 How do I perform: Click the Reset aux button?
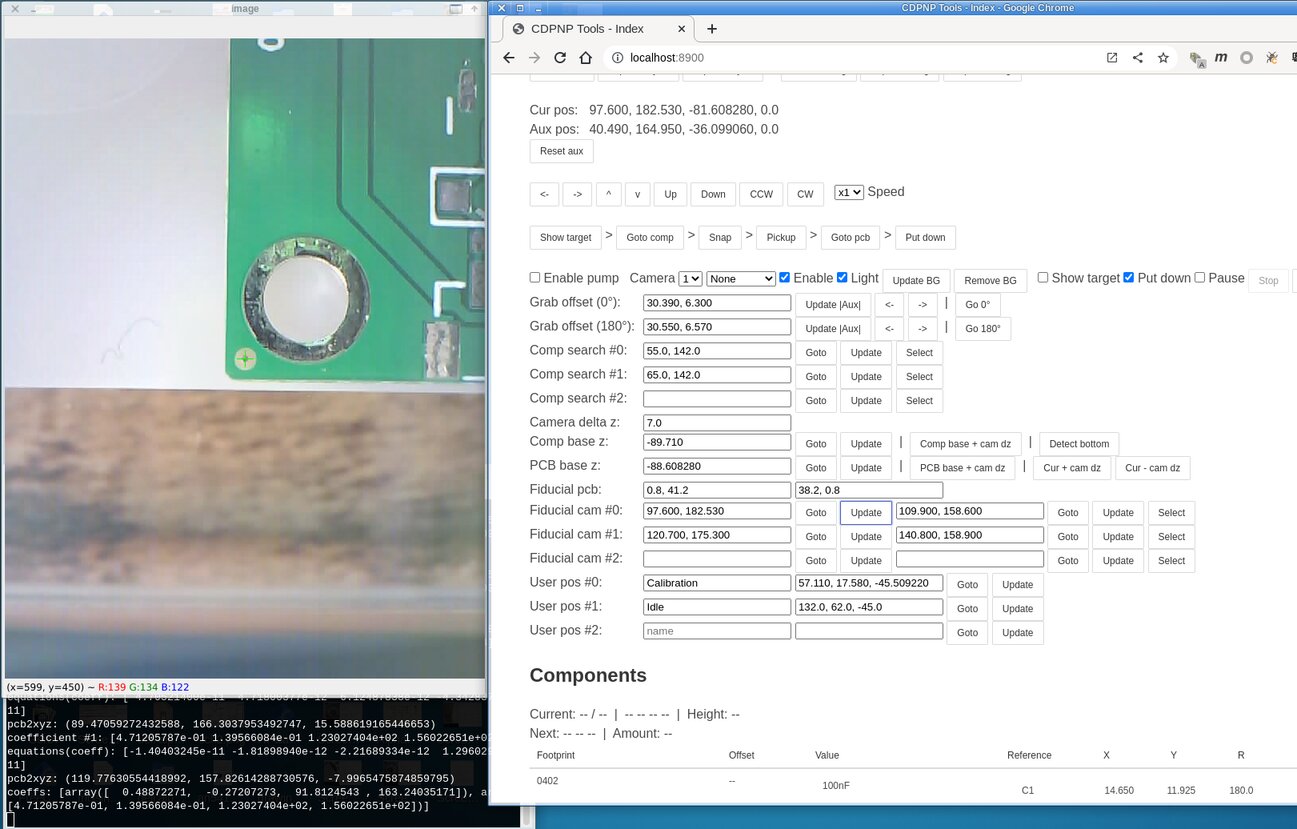point(561,151)
